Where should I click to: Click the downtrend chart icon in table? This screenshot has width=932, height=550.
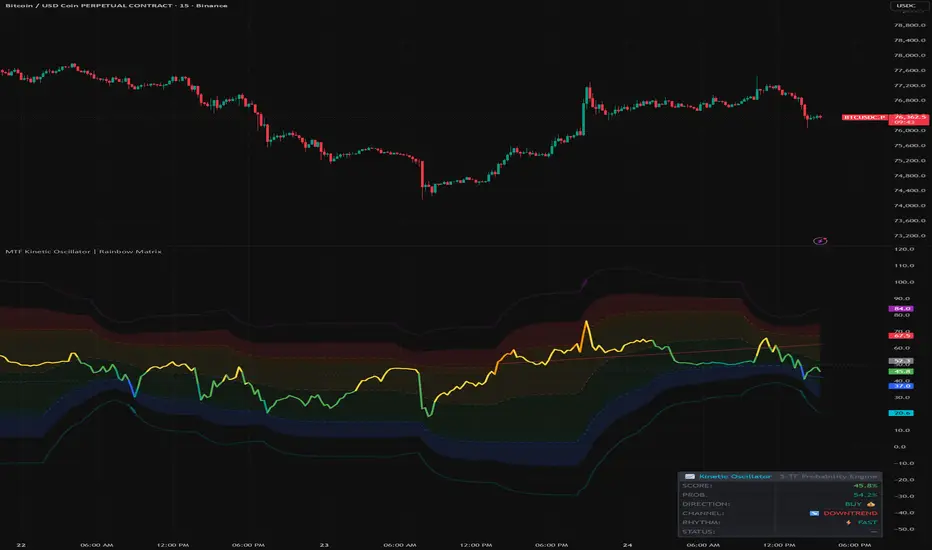pyautogui.click(x=814, y=513)
